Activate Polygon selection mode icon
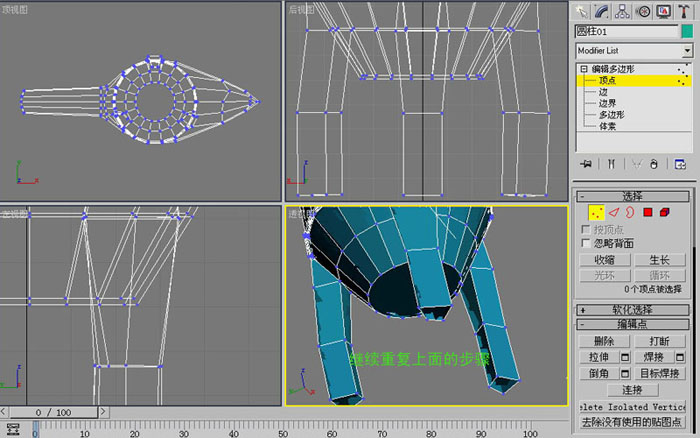 pos(648,213)
